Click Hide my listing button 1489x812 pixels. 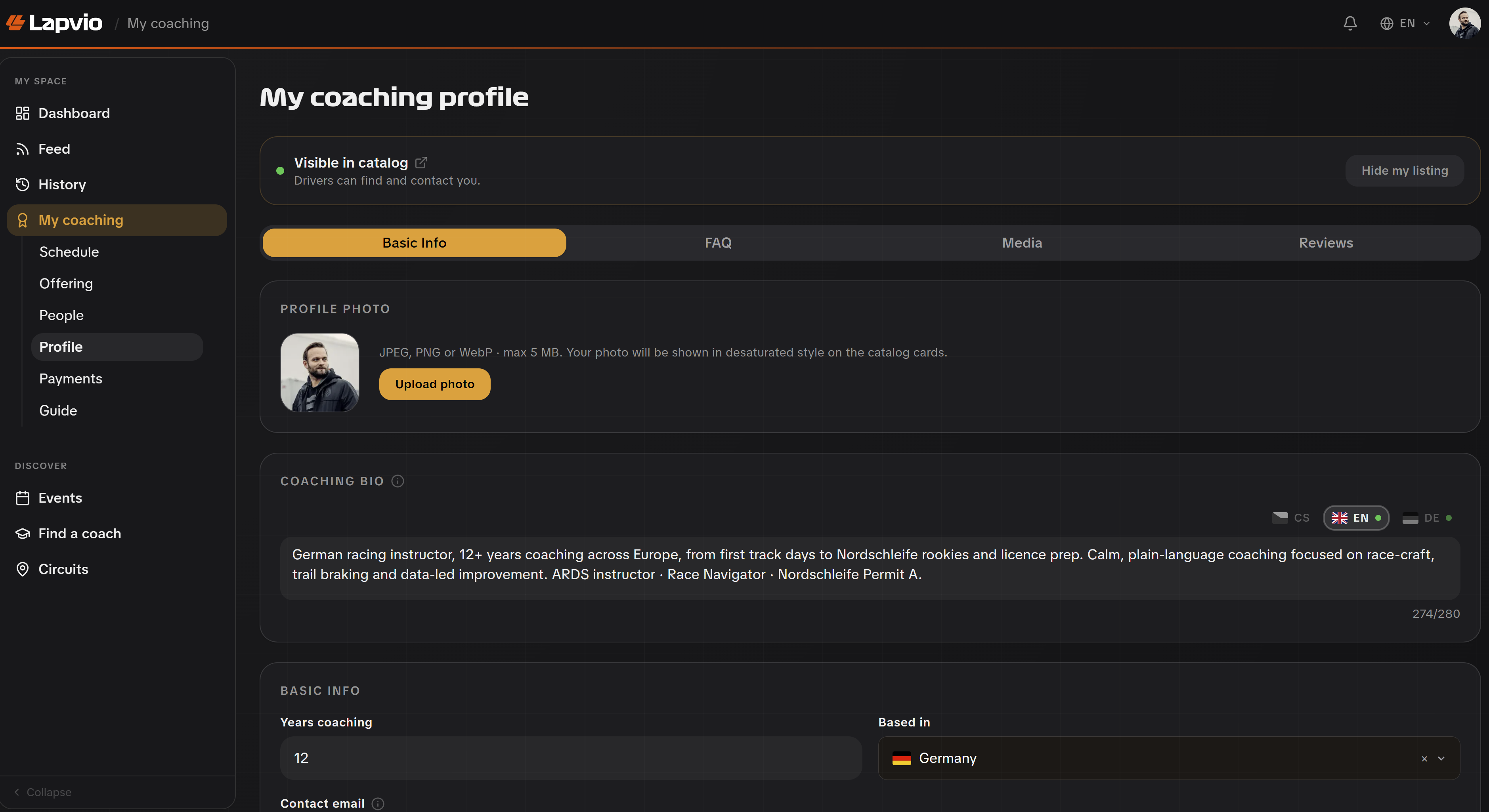click(x=1405, y=170)
